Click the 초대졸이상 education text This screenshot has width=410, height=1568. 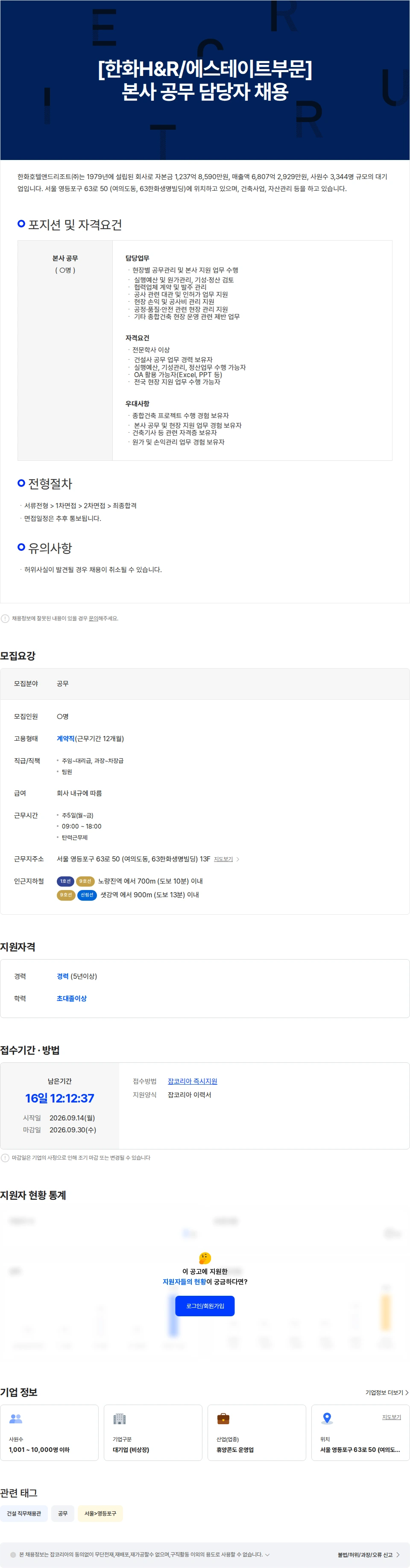click(x=71, y=998)
